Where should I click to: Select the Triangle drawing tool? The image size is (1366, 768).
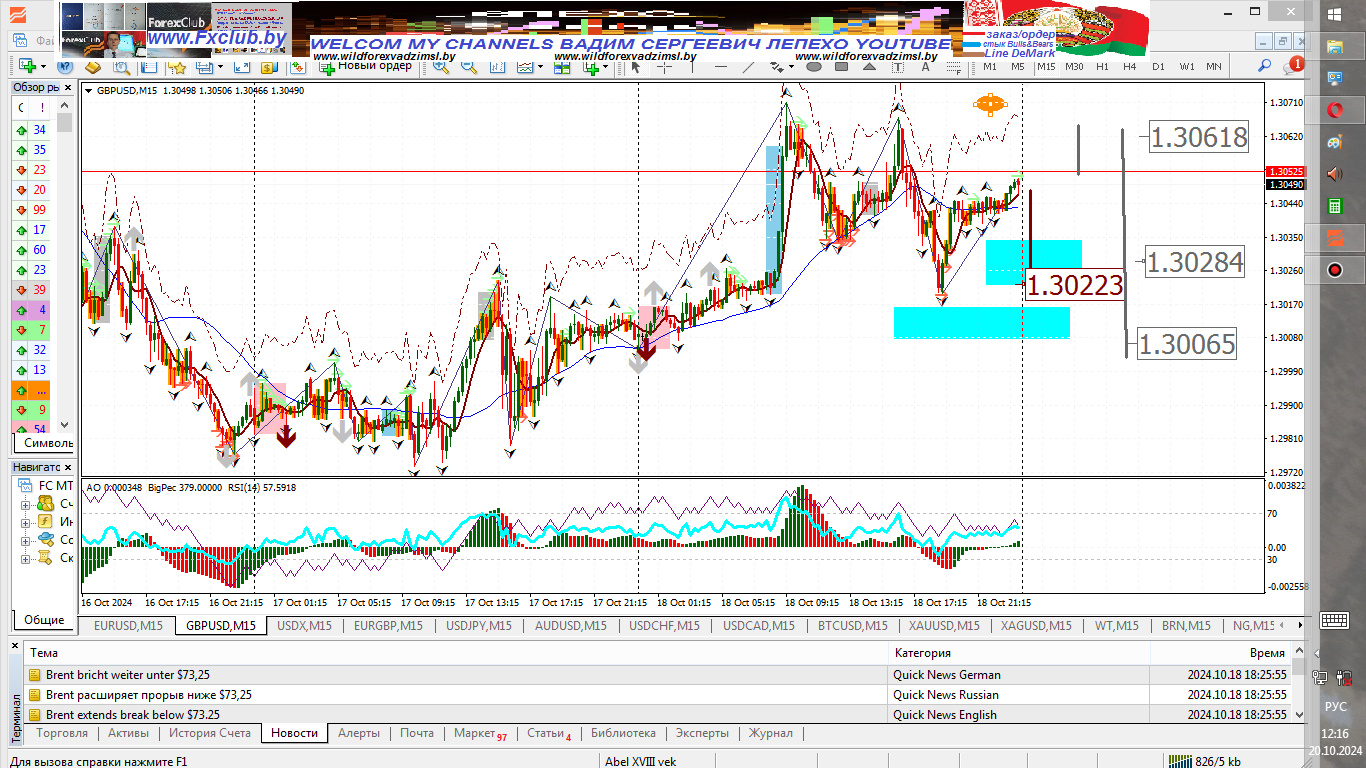[869, 67]
